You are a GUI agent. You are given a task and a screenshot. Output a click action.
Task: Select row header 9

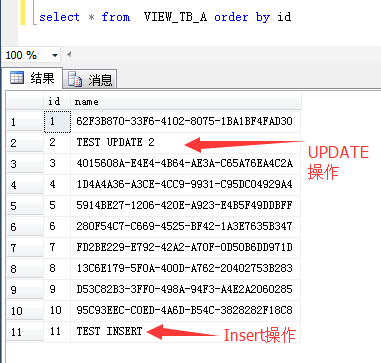pyautogui.click(x=25, y=290)
